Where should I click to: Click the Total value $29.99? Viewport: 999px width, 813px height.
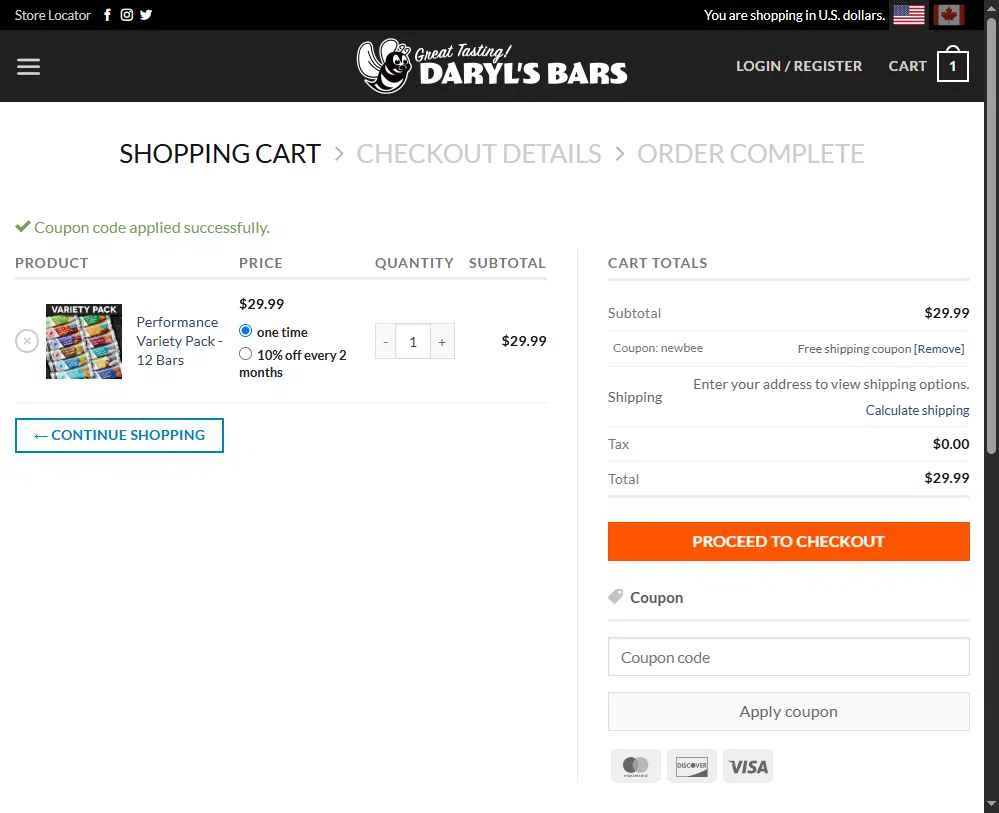(x=947, y=478)
